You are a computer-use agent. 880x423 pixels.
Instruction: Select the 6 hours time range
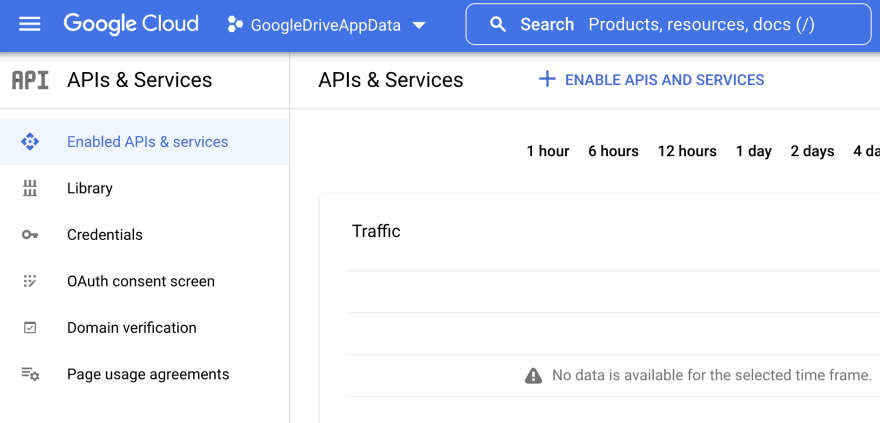(613, 151)
